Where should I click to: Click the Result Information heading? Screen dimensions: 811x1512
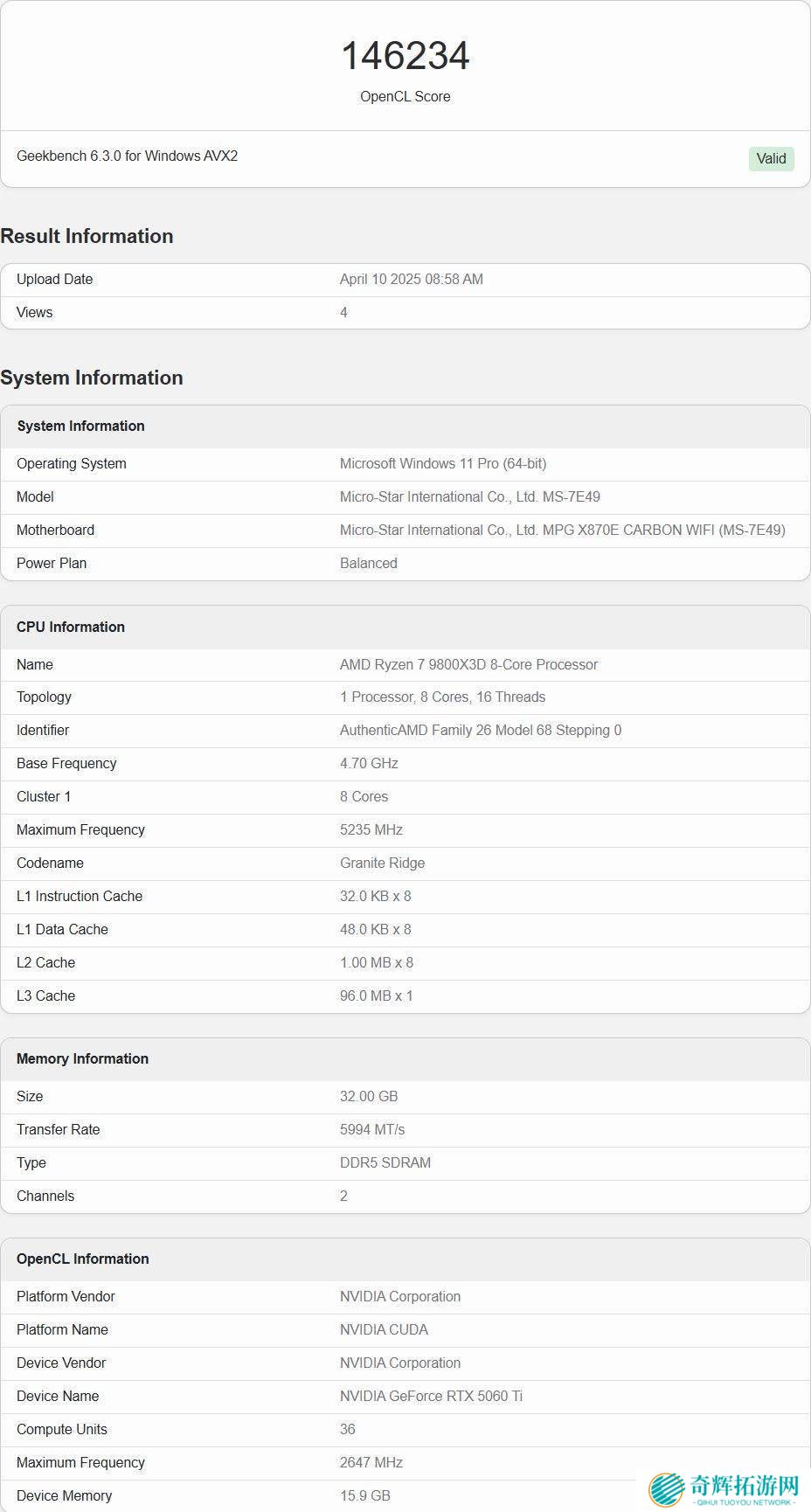87,236
